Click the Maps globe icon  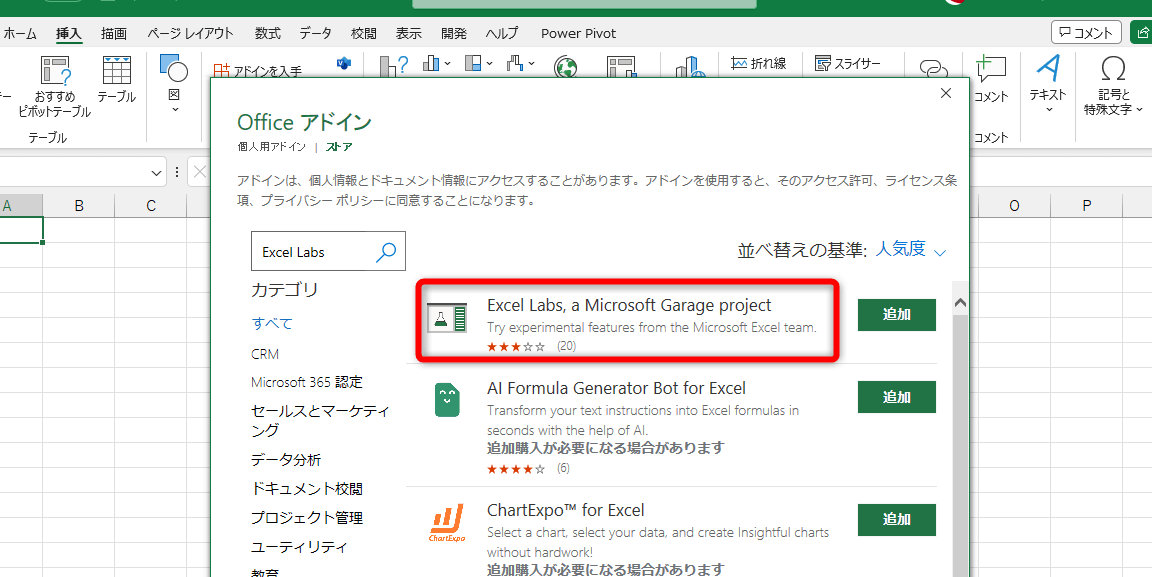[566, 68]
